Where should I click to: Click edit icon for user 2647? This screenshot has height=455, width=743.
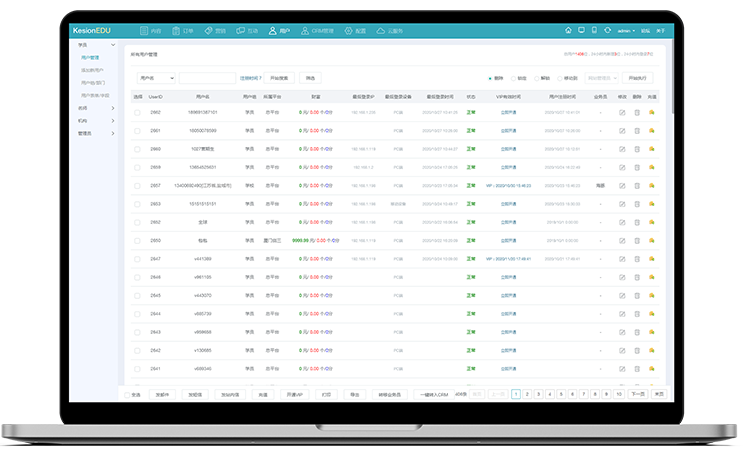621,258
